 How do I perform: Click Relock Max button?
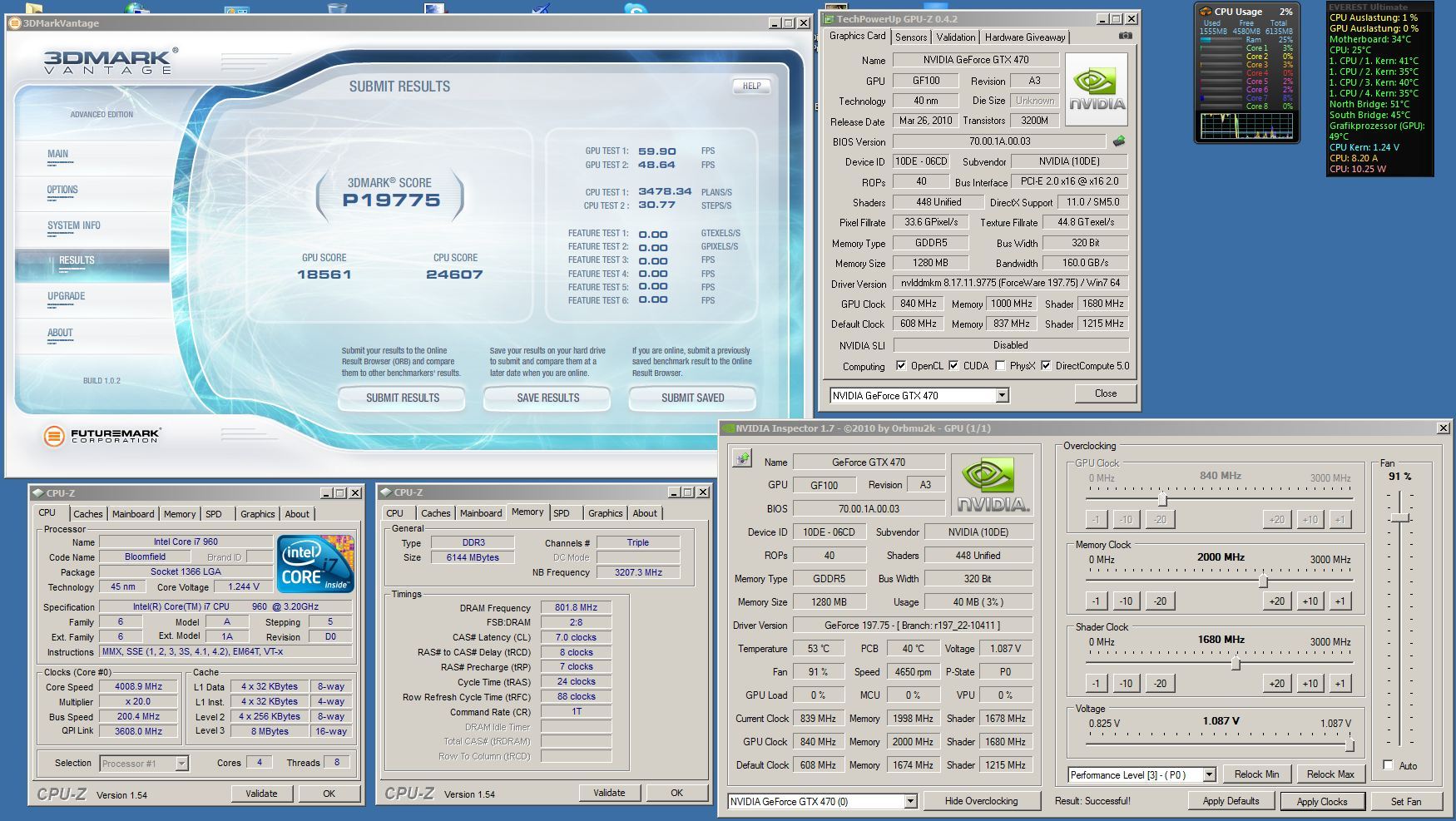pyautogui.click(x=1330, y=774)
